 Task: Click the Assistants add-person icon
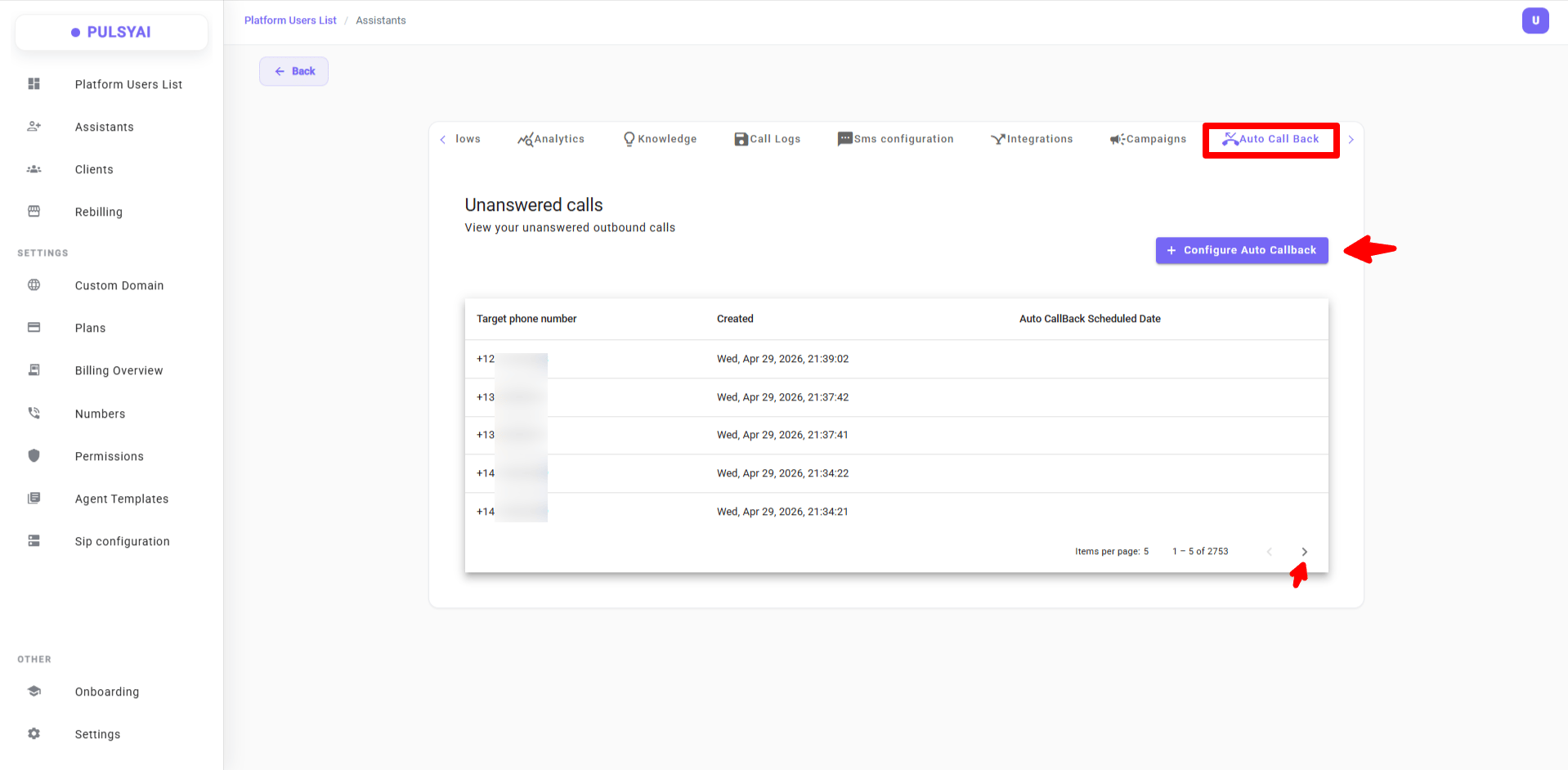tap(34, 126)
